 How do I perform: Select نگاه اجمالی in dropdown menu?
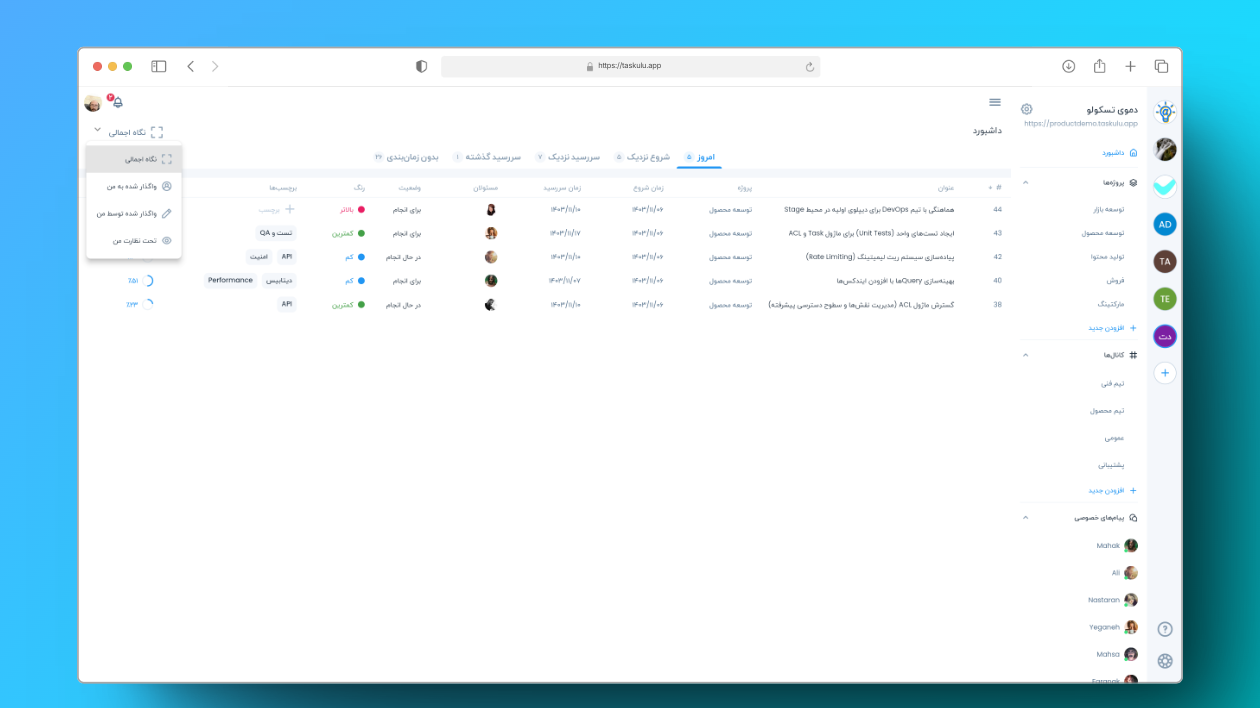[134, 159]
